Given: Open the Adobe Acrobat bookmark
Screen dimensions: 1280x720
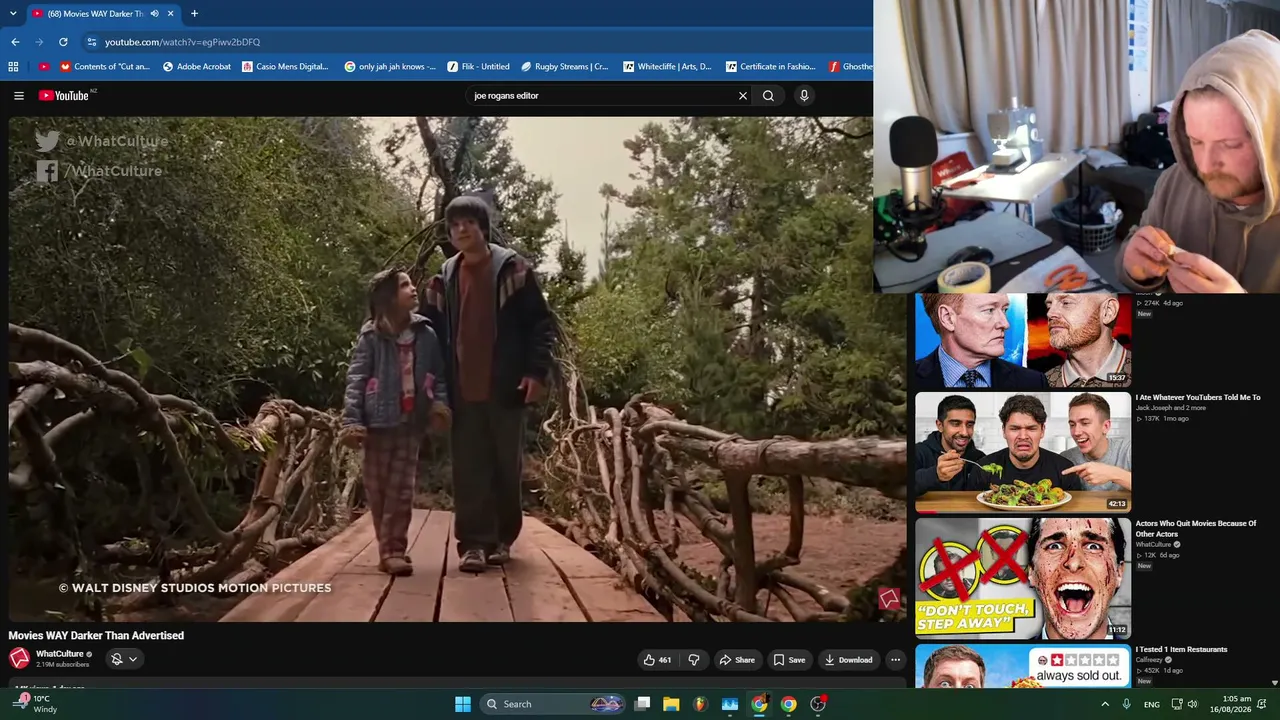Looking at the screenshot, I should (x=197, y=67).
